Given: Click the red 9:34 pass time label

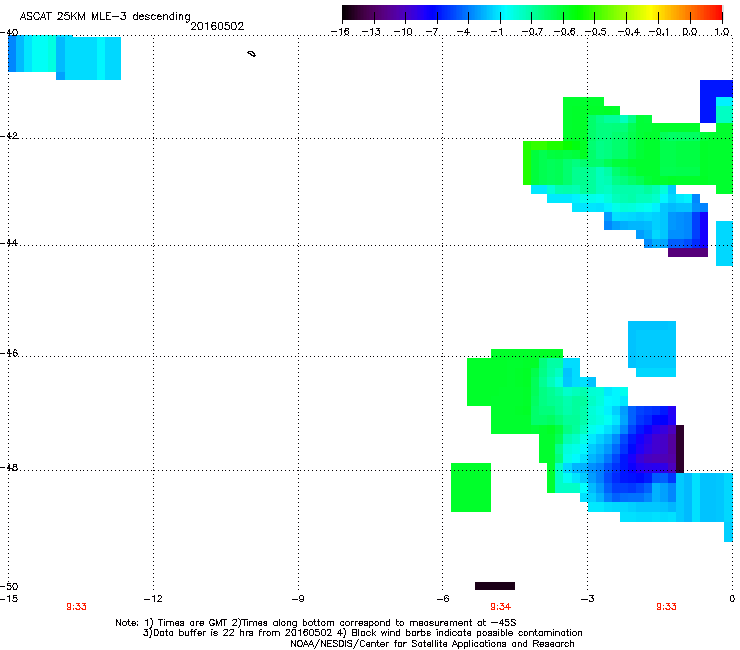Looking at the screenshot, I should 500,607.
